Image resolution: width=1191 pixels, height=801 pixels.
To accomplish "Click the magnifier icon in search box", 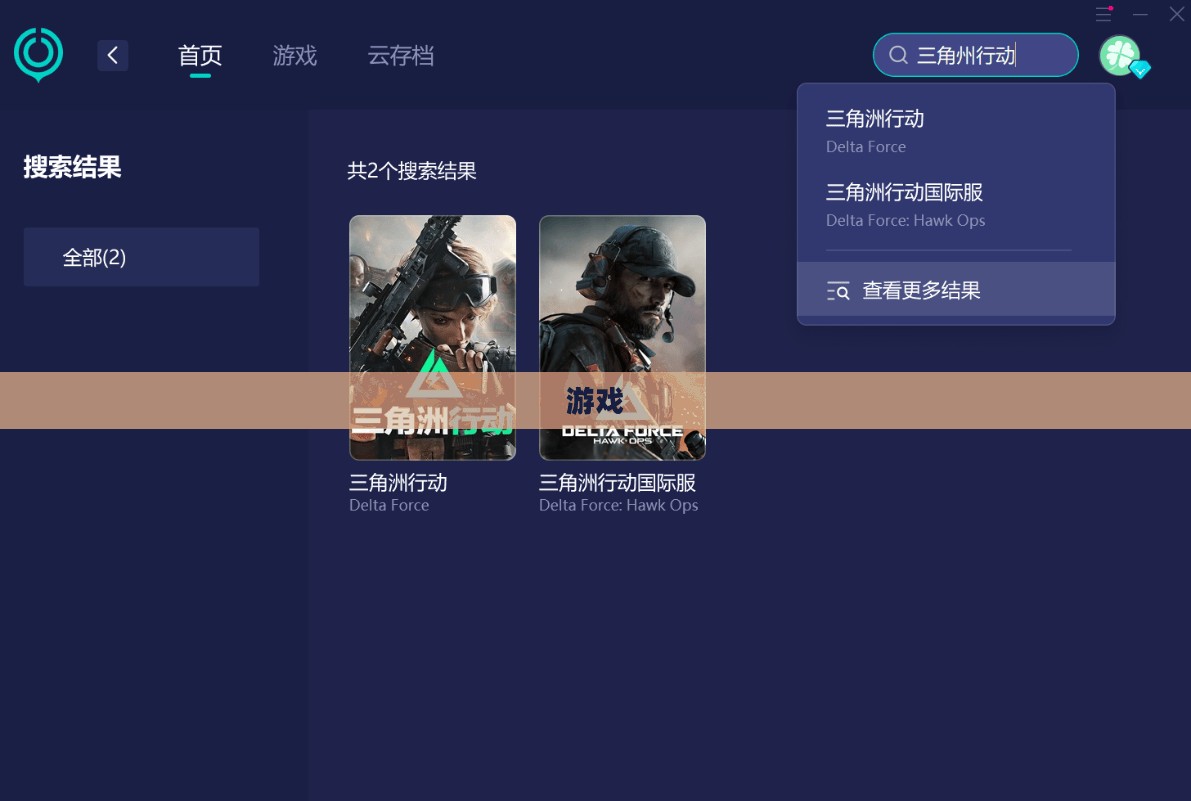I will tap(898, 55).
